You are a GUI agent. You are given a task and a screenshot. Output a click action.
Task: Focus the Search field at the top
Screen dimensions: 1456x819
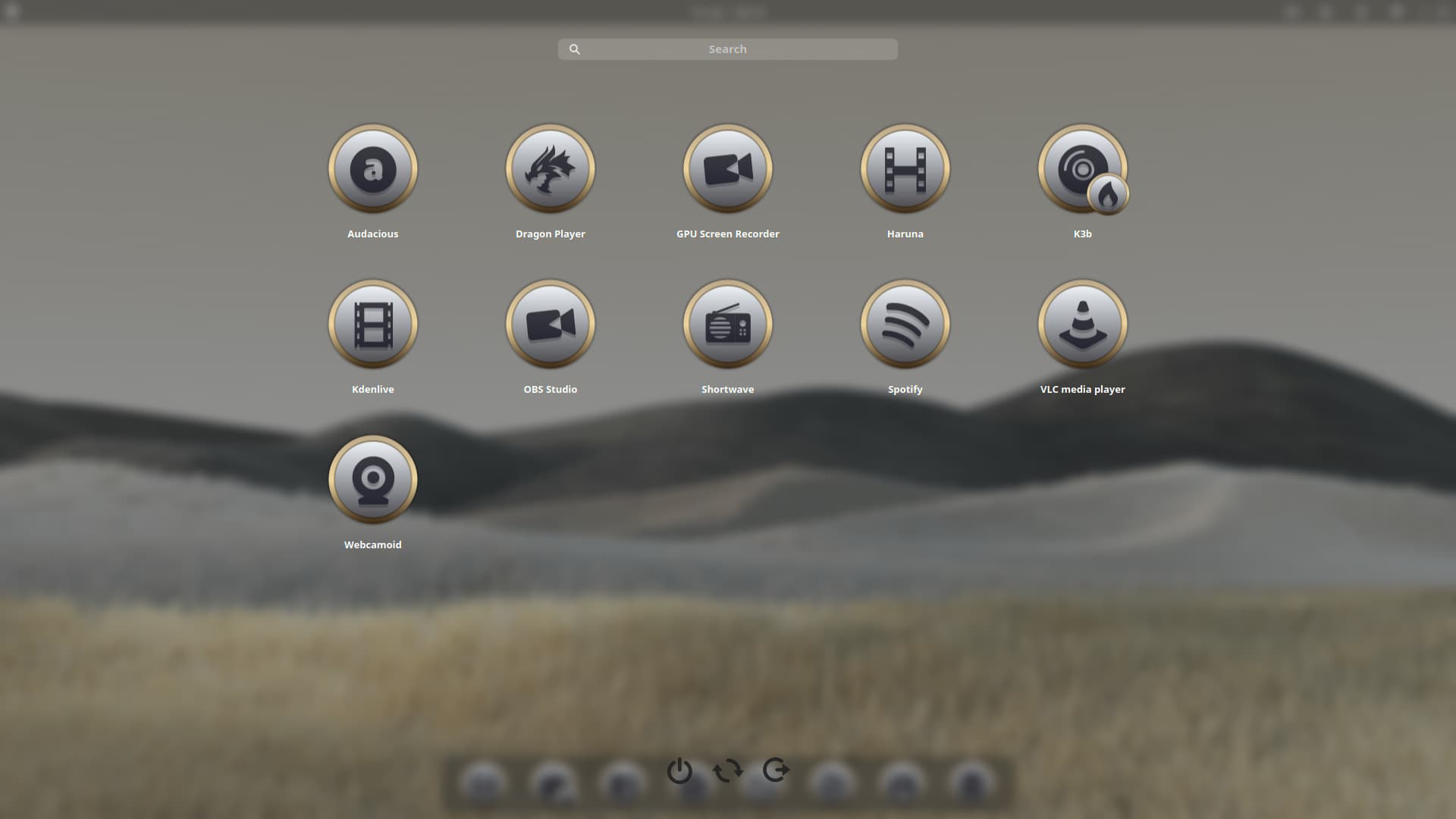pyautogui.click(x=727, y=49)
